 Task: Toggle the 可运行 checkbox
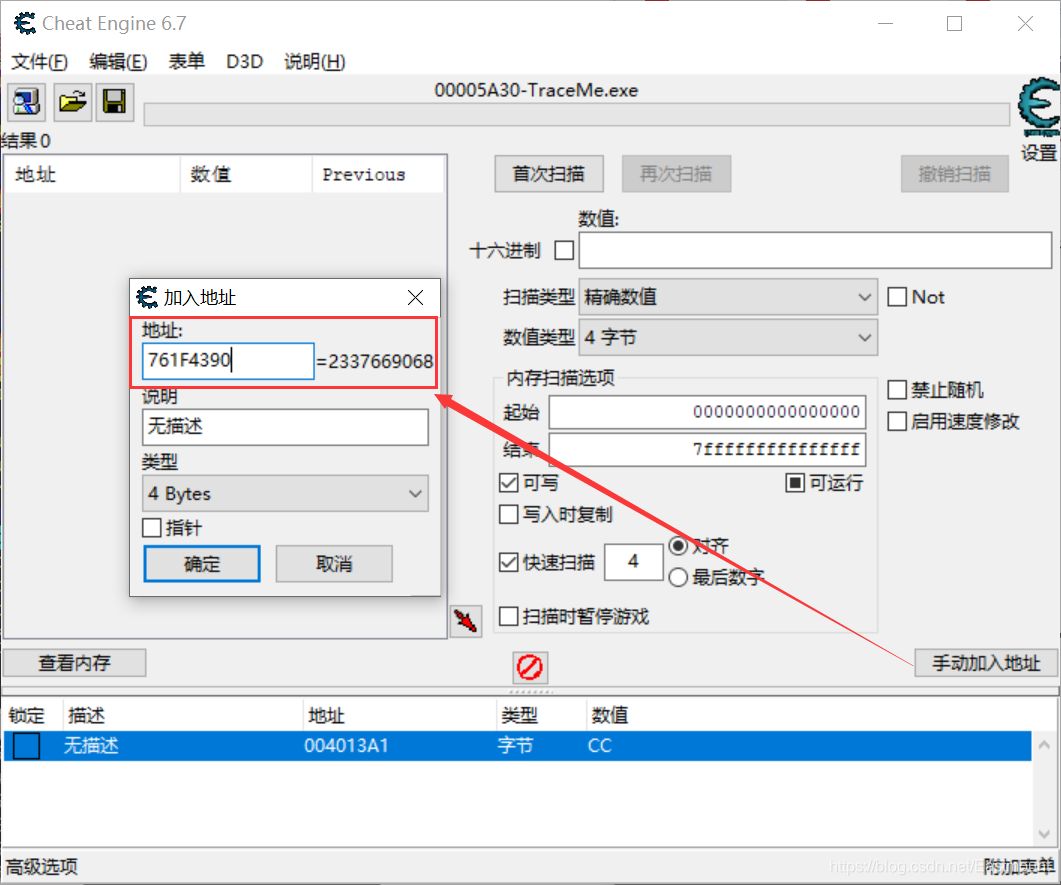[x=795, y=483]
